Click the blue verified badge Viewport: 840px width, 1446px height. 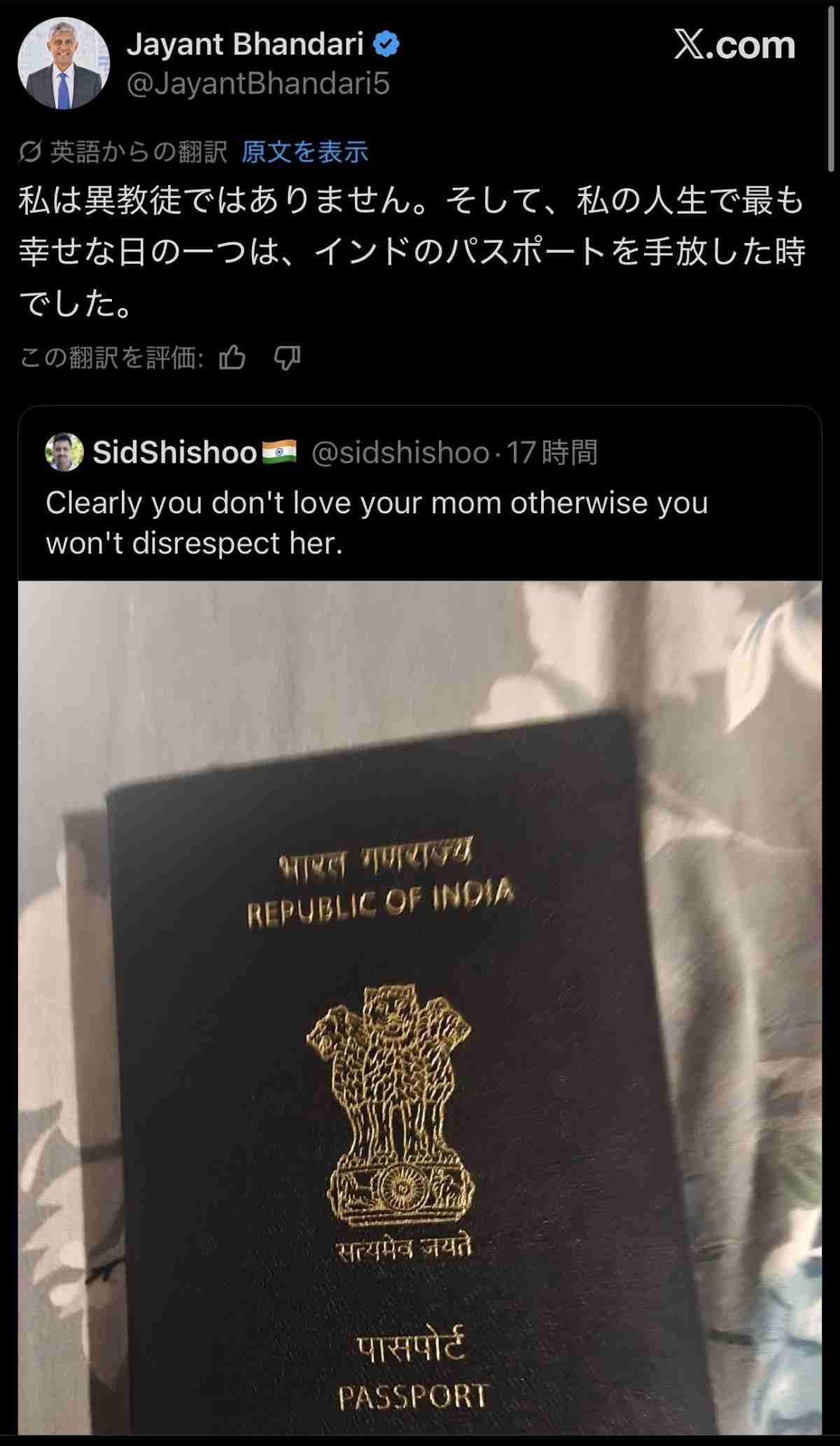coord(386,45)
